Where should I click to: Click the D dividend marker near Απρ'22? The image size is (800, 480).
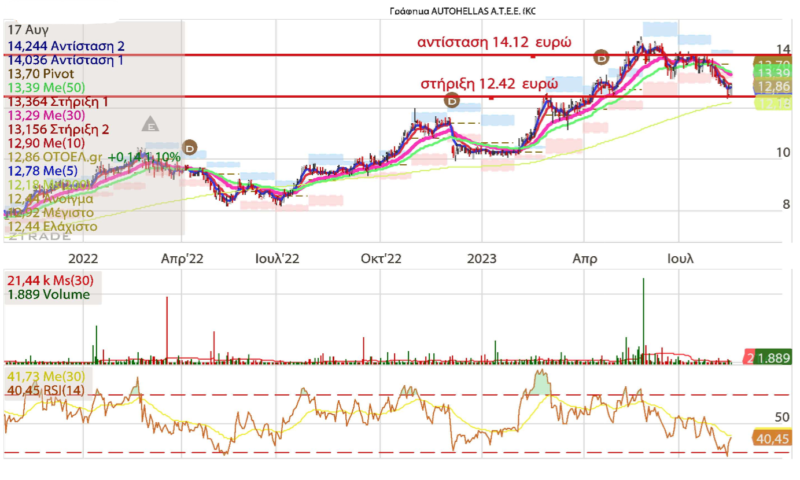pyautogui.click(x=189, y=148)
